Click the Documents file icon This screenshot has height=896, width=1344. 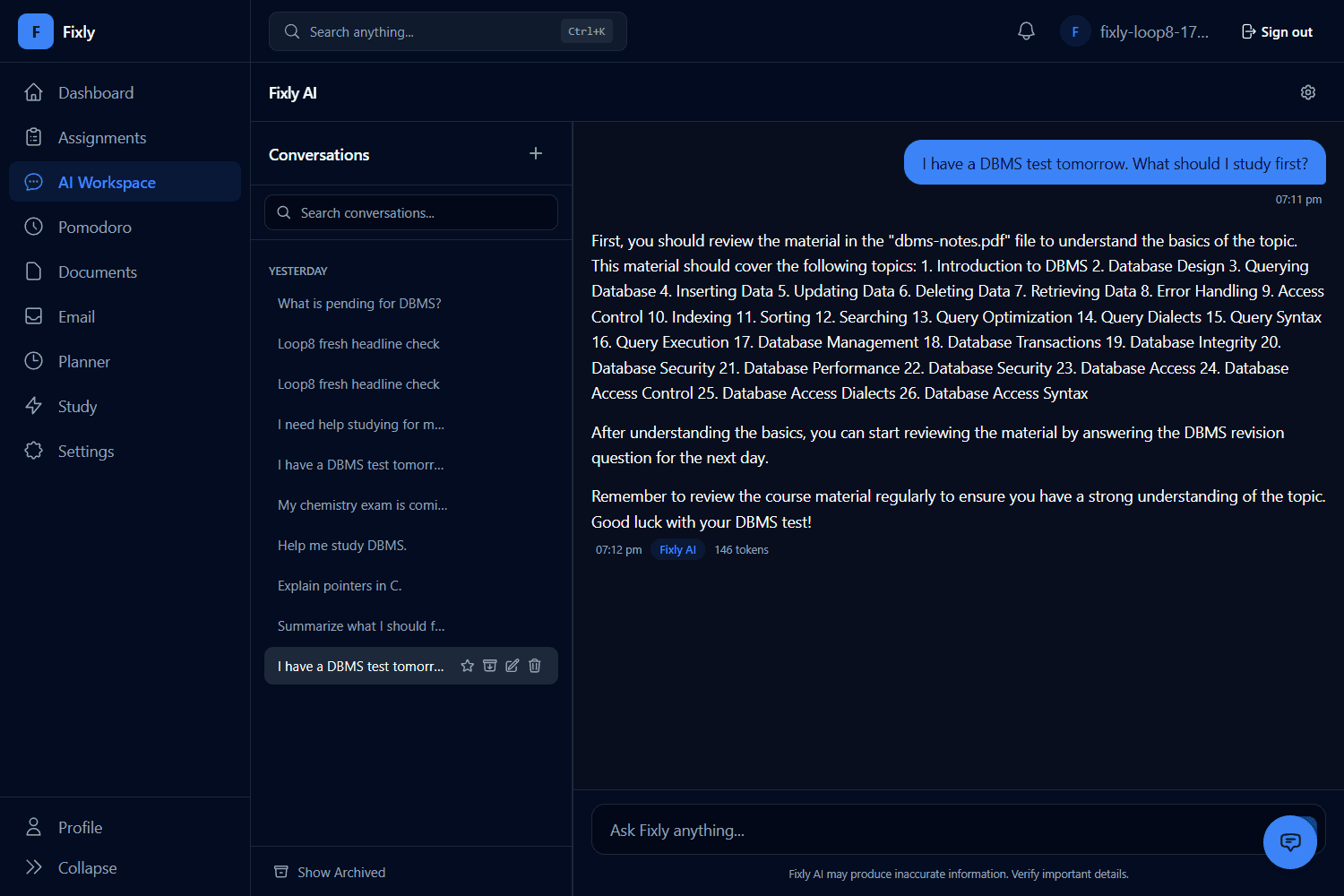pyautogui.click(x=34, y=271)
